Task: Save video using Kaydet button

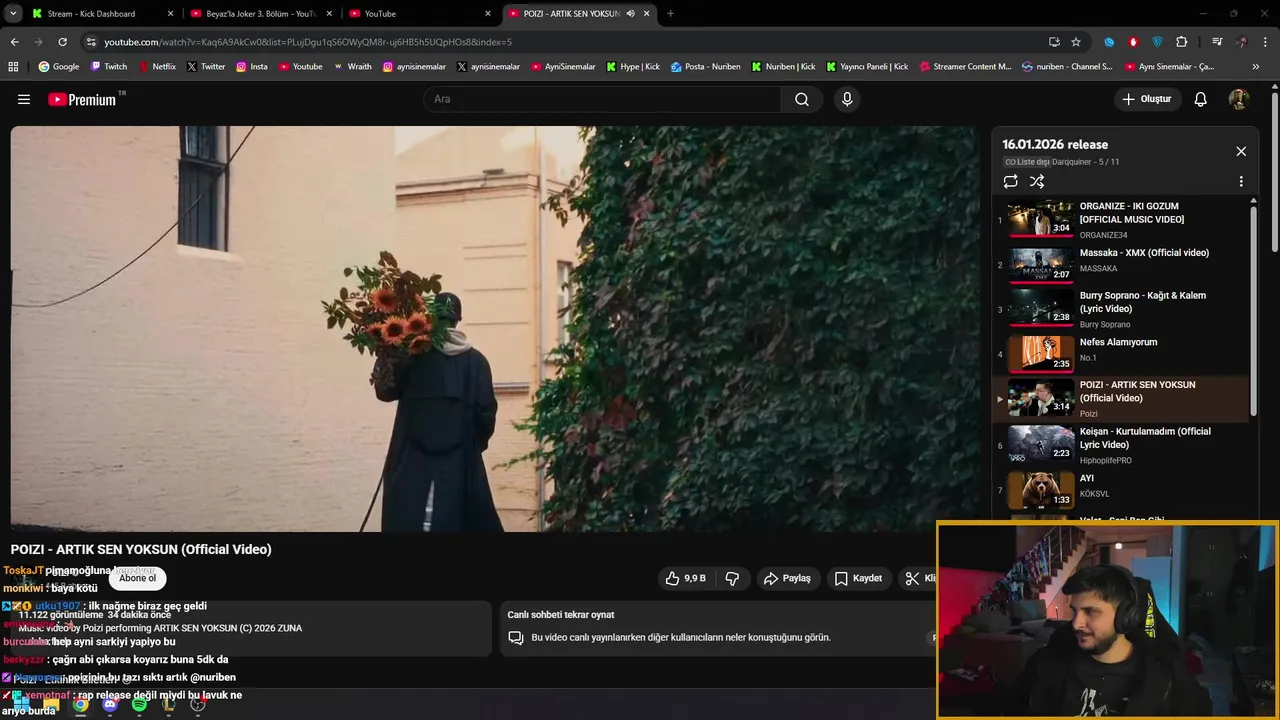Action: click(858, 578)
